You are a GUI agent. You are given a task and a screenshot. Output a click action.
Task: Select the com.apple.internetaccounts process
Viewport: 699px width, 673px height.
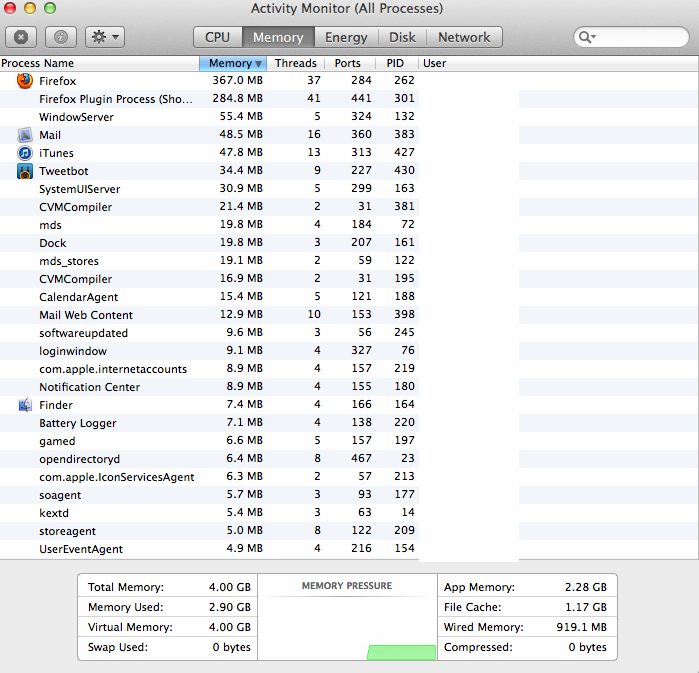[350, 369]
